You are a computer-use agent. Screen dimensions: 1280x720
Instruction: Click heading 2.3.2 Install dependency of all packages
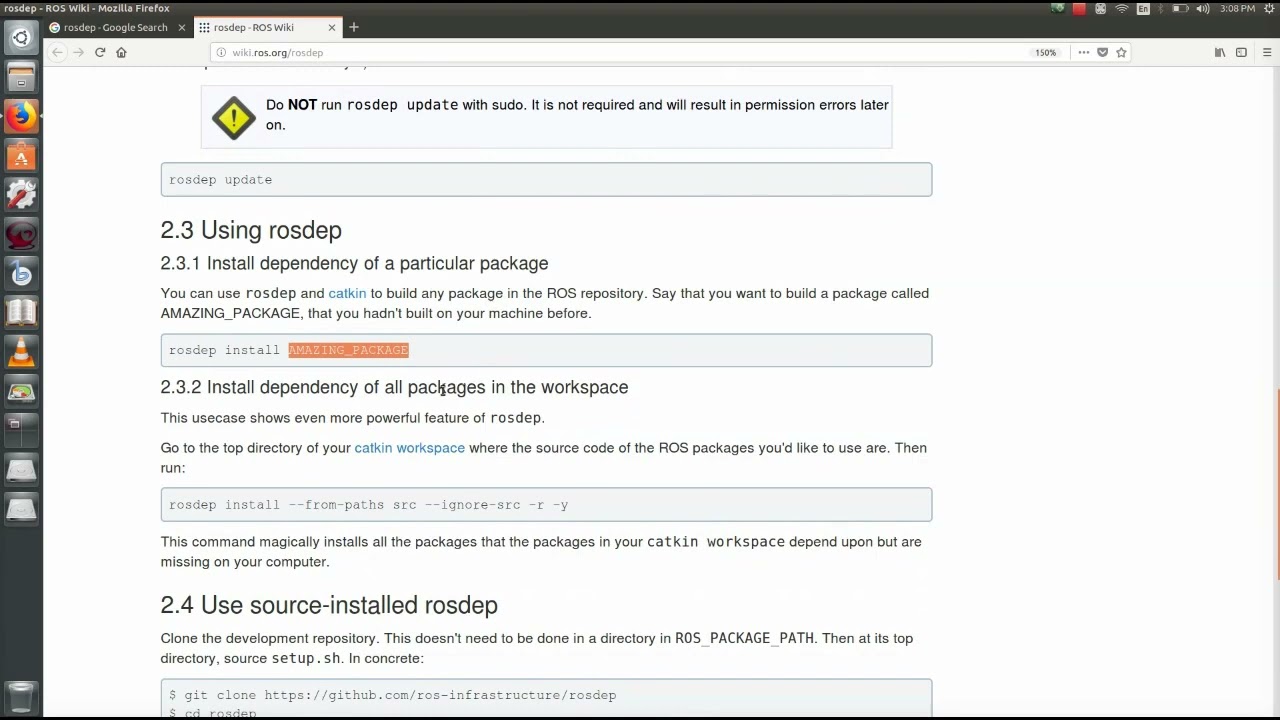(394, 388)
